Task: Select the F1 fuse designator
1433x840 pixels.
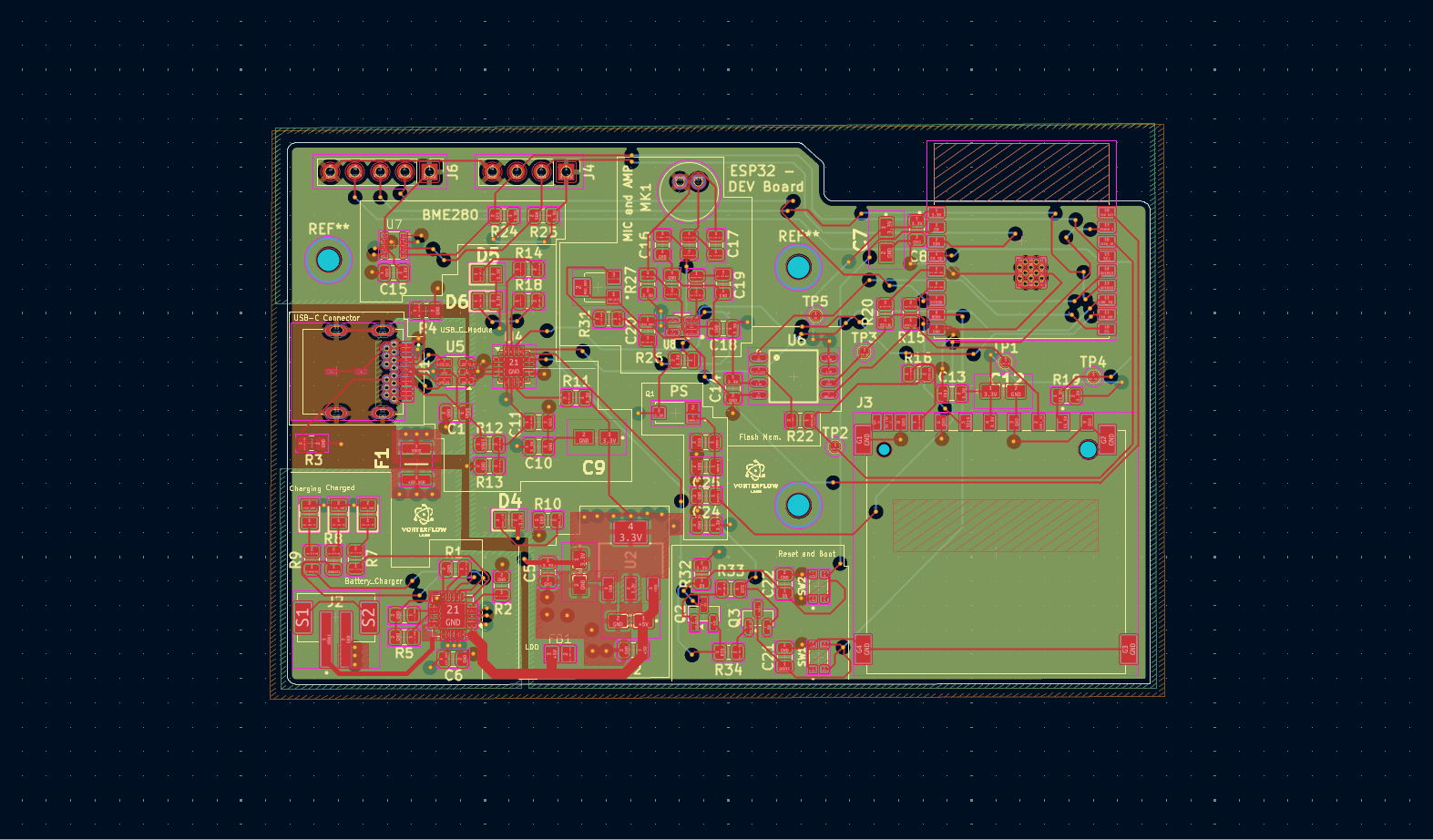Action: coord(382,458)
